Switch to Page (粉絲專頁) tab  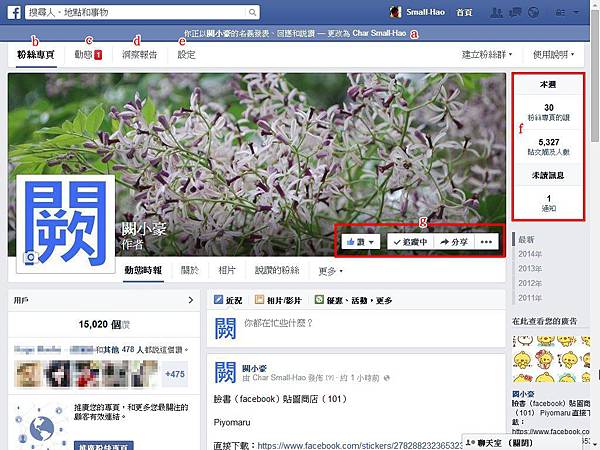[x=36, y=55]
